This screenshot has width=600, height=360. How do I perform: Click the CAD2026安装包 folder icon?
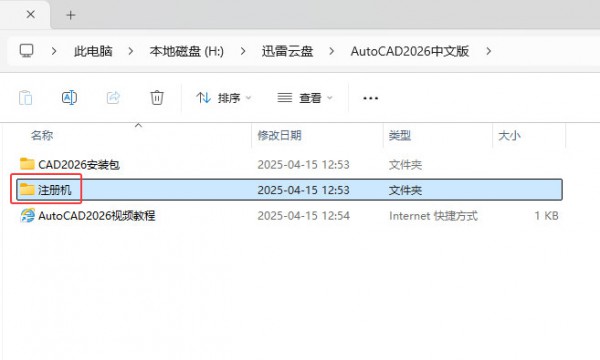27,164
